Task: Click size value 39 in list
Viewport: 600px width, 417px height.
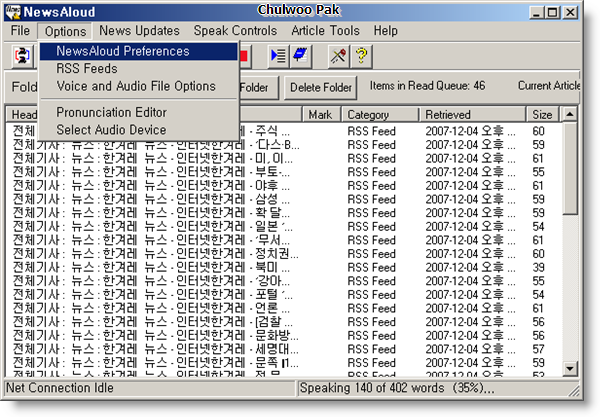Action: click(538, 267)
